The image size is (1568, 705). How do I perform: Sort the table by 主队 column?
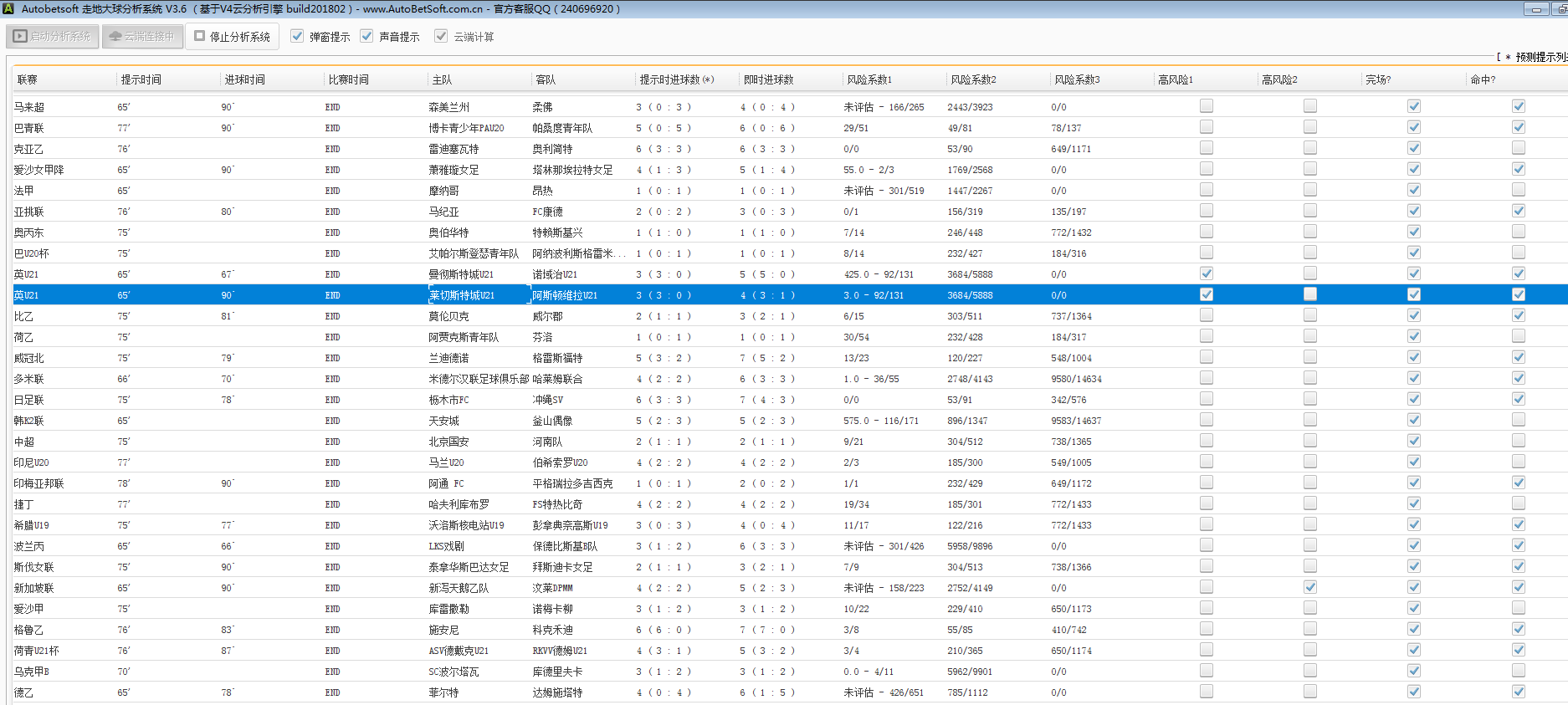coord(442,80)
